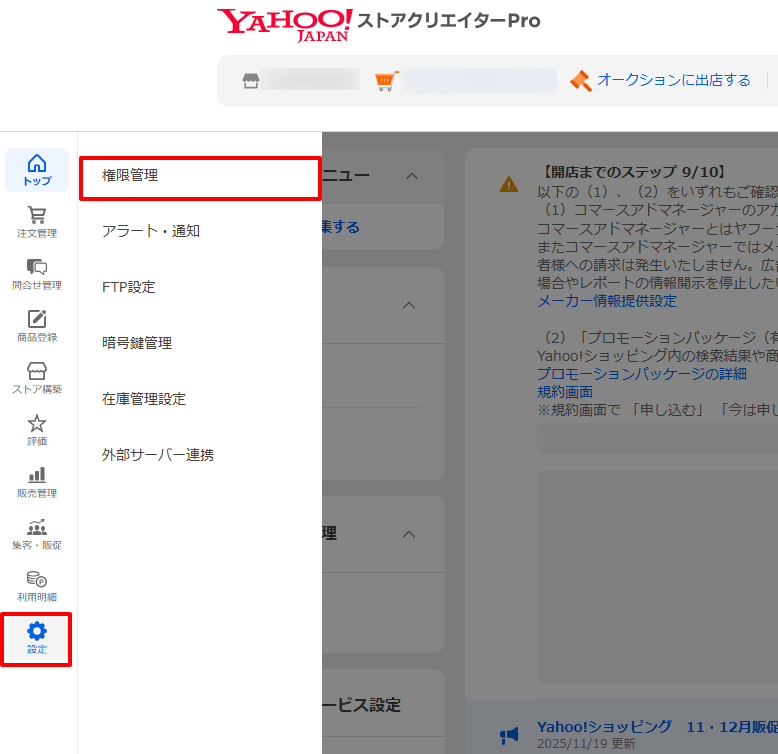This screenshot has width=778, height=754.
Task: Select 権限管理 from settings menu
Action: (130, 176)
